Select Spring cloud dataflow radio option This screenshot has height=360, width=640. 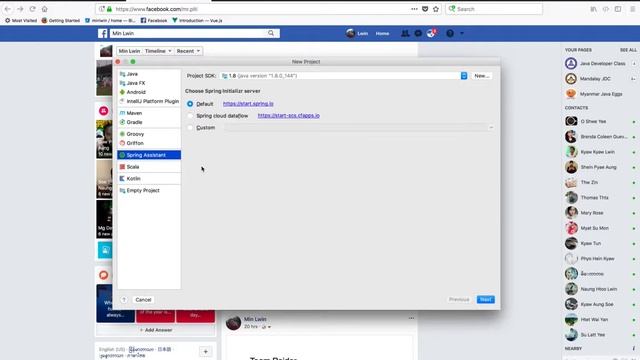pos(190,116)
